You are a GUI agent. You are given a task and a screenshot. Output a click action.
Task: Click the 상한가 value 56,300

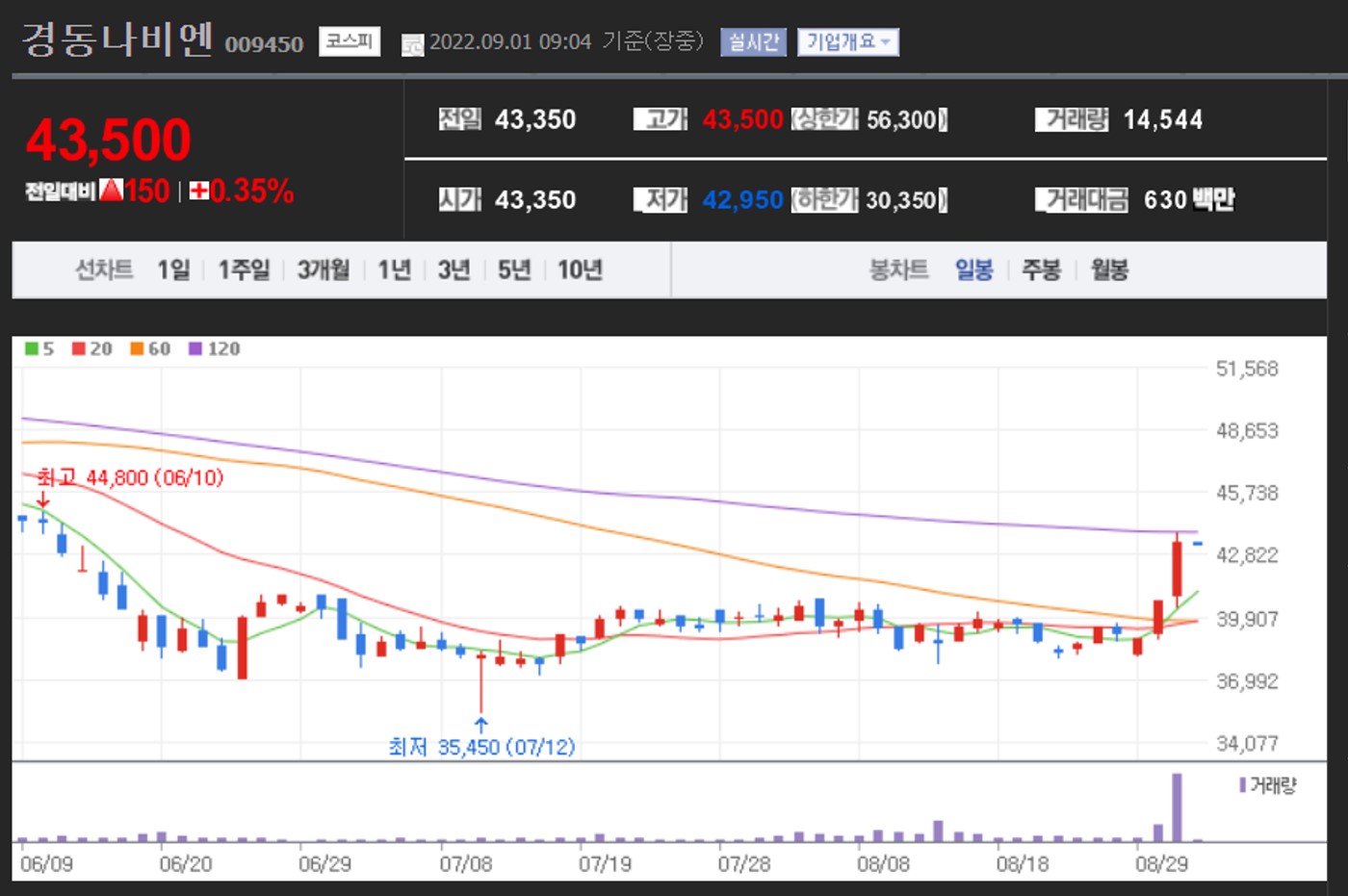(902, 119)
